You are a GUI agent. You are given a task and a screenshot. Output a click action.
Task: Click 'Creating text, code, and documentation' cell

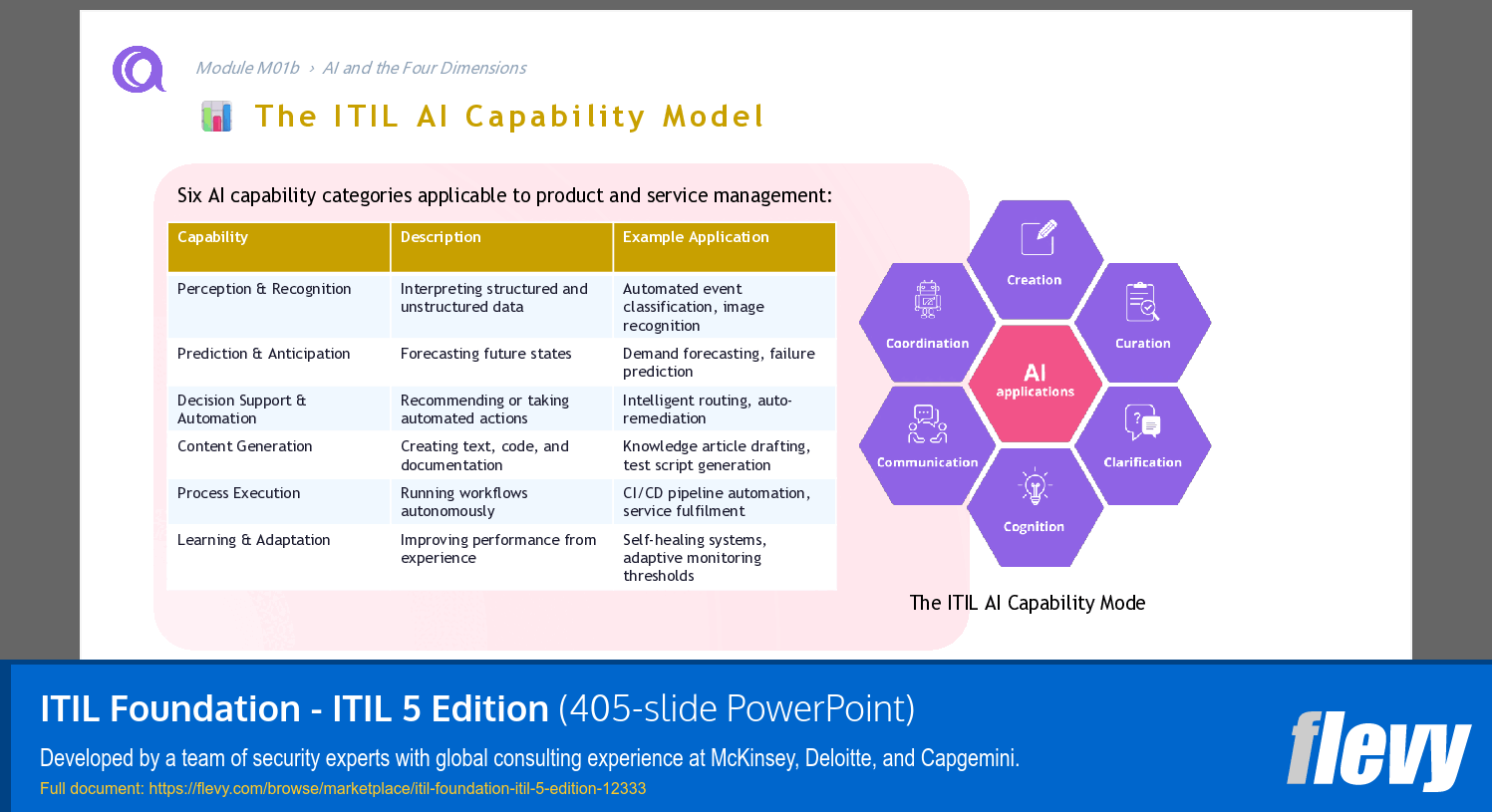point(501,455)
